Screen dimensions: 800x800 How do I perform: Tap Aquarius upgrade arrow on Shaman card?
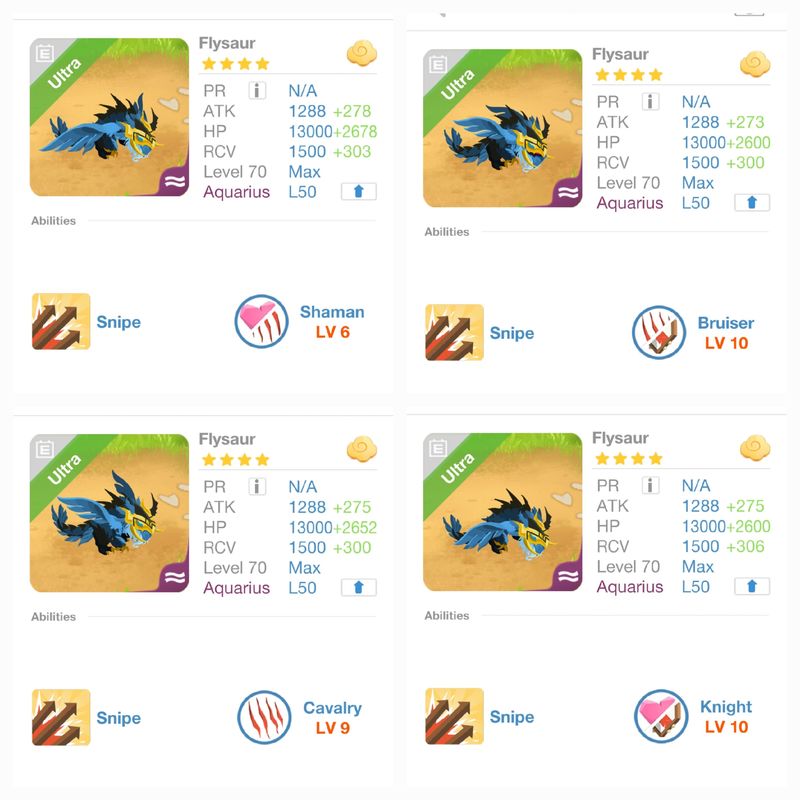click(x=359, y=192)
